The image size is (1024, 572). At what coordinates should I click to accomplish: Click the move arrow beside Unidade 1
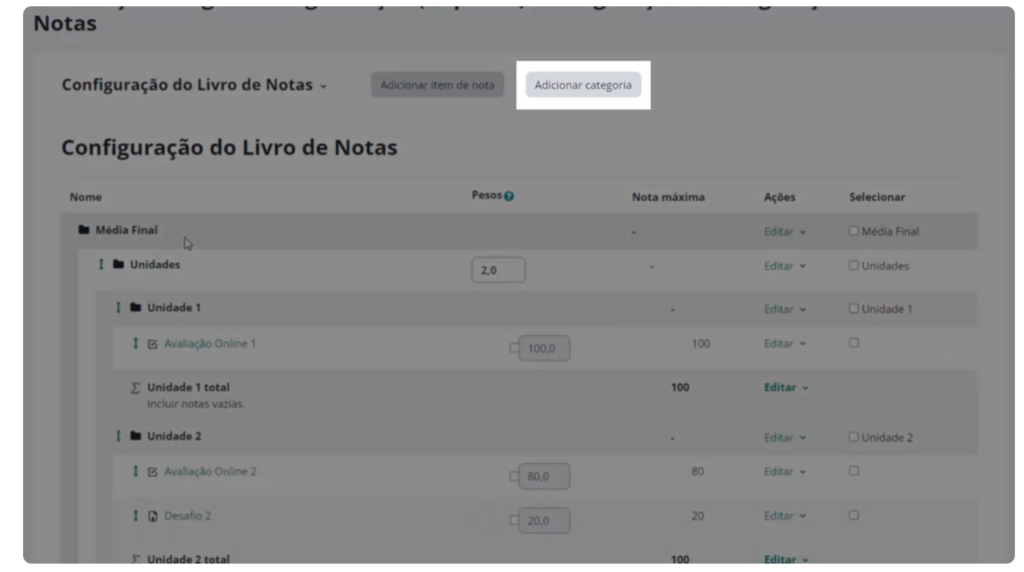tap(118, 307)
